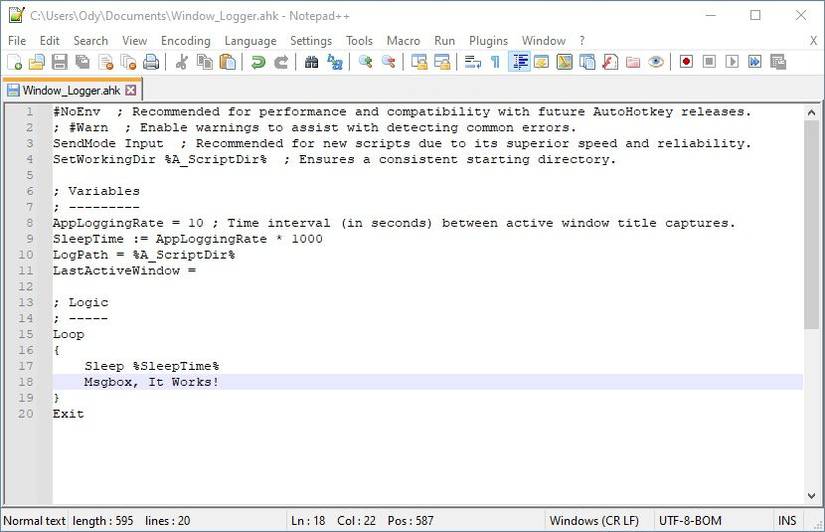Viewport: 825px width, 532px height.
Task: Open the View menu
Action: [x=134, y=41]
